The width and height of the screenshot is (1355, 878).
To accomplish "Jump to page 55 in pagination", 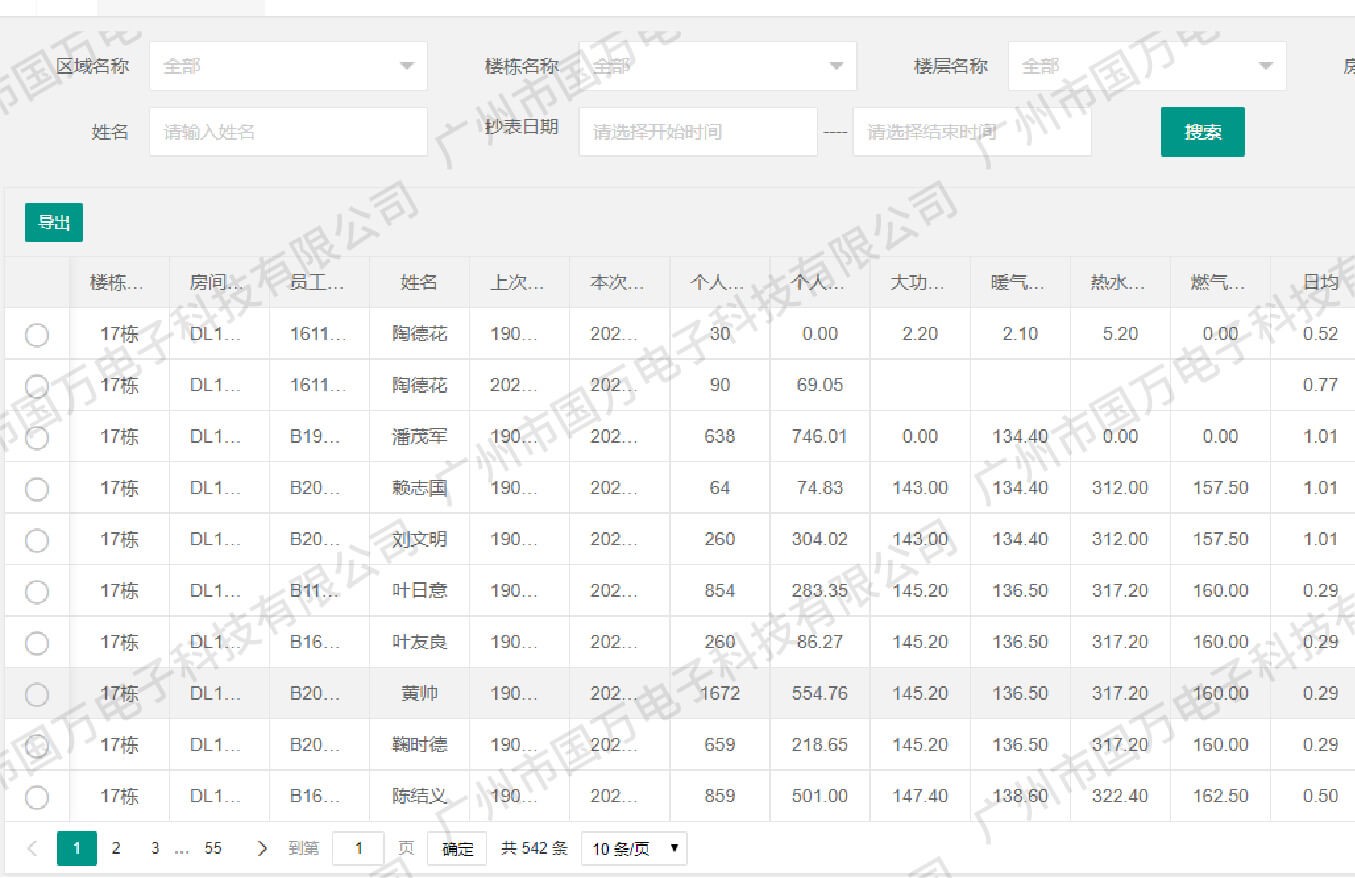I will pos(213,848).
